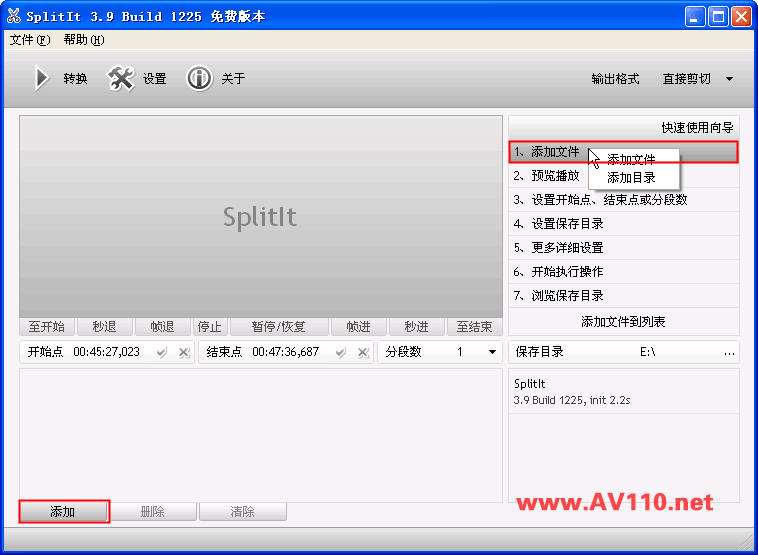Clear the 开始点 with its X icon
758x555 pixels.
tap(184, 352)
